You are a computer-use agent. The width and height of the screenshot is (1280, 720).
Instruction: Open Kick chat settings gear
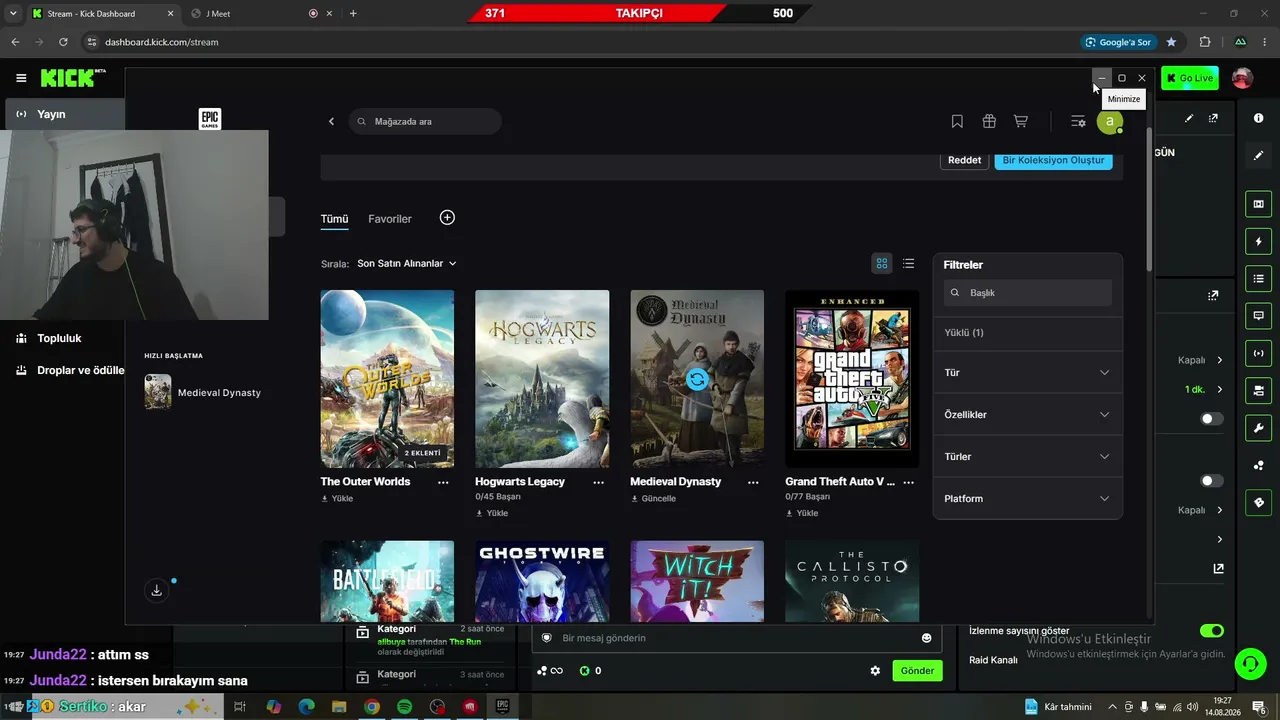coord(875,671)
